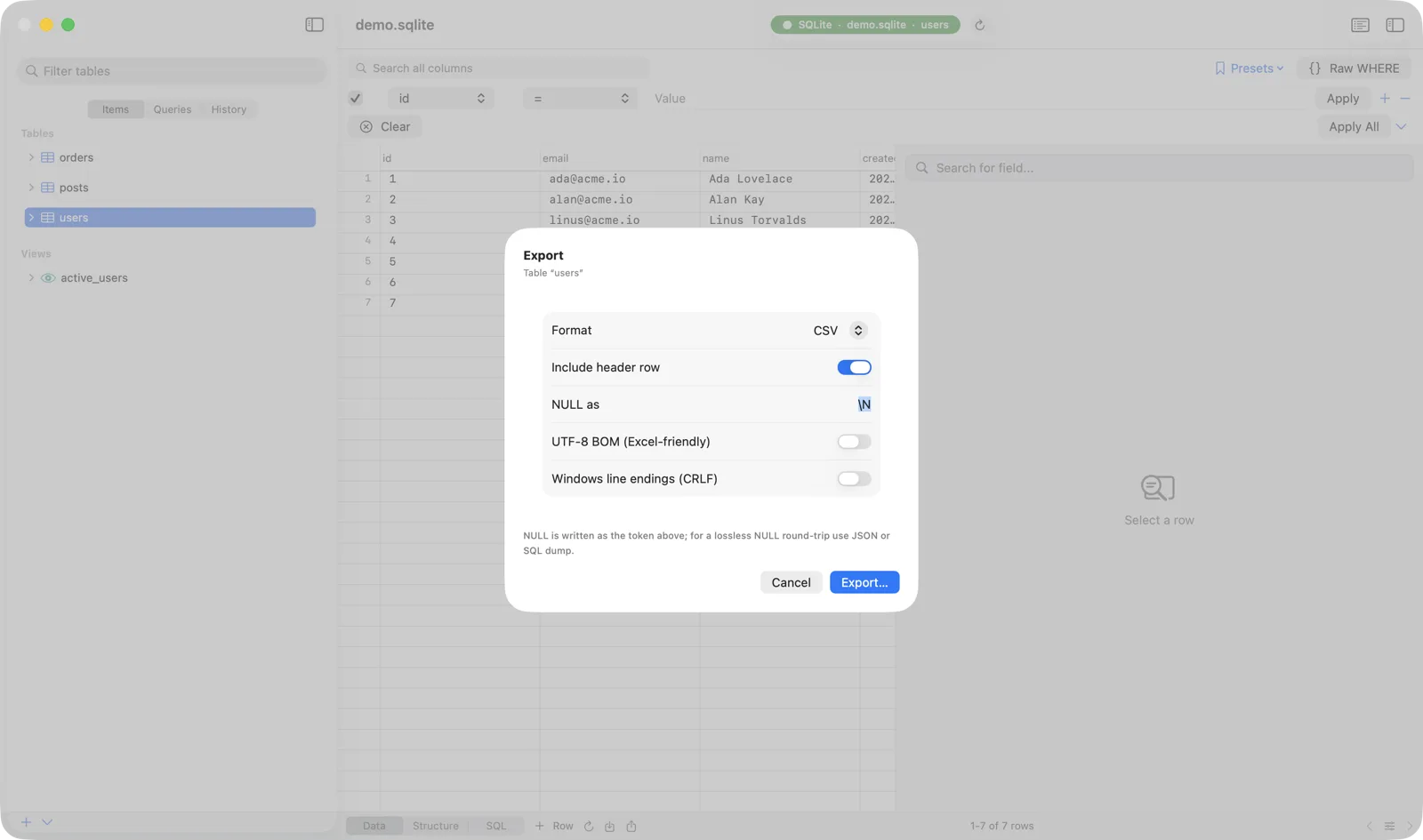The height and width of the screenshot is (840, 1423).
Task: Open the pagination settings sliders icon
Action: click(1389, 826)
